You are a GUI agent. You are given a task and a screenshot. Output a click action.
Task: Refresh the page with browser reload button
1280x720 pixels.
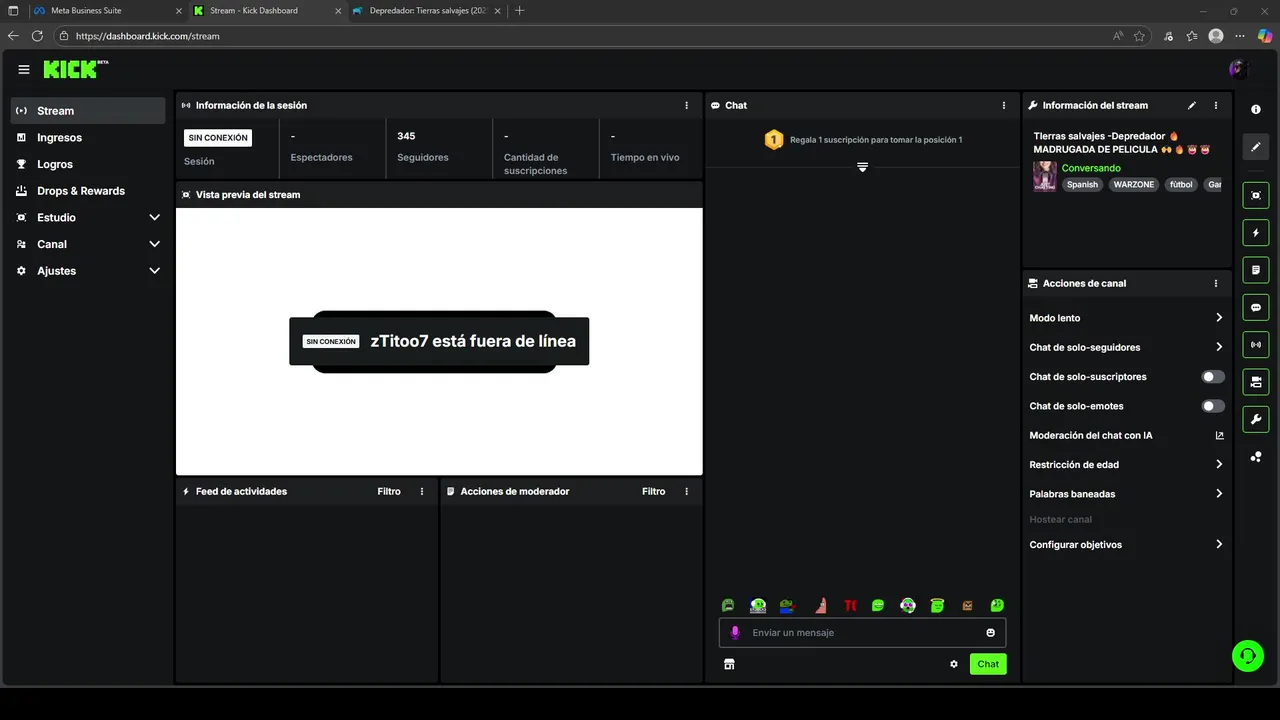point(37,36)
